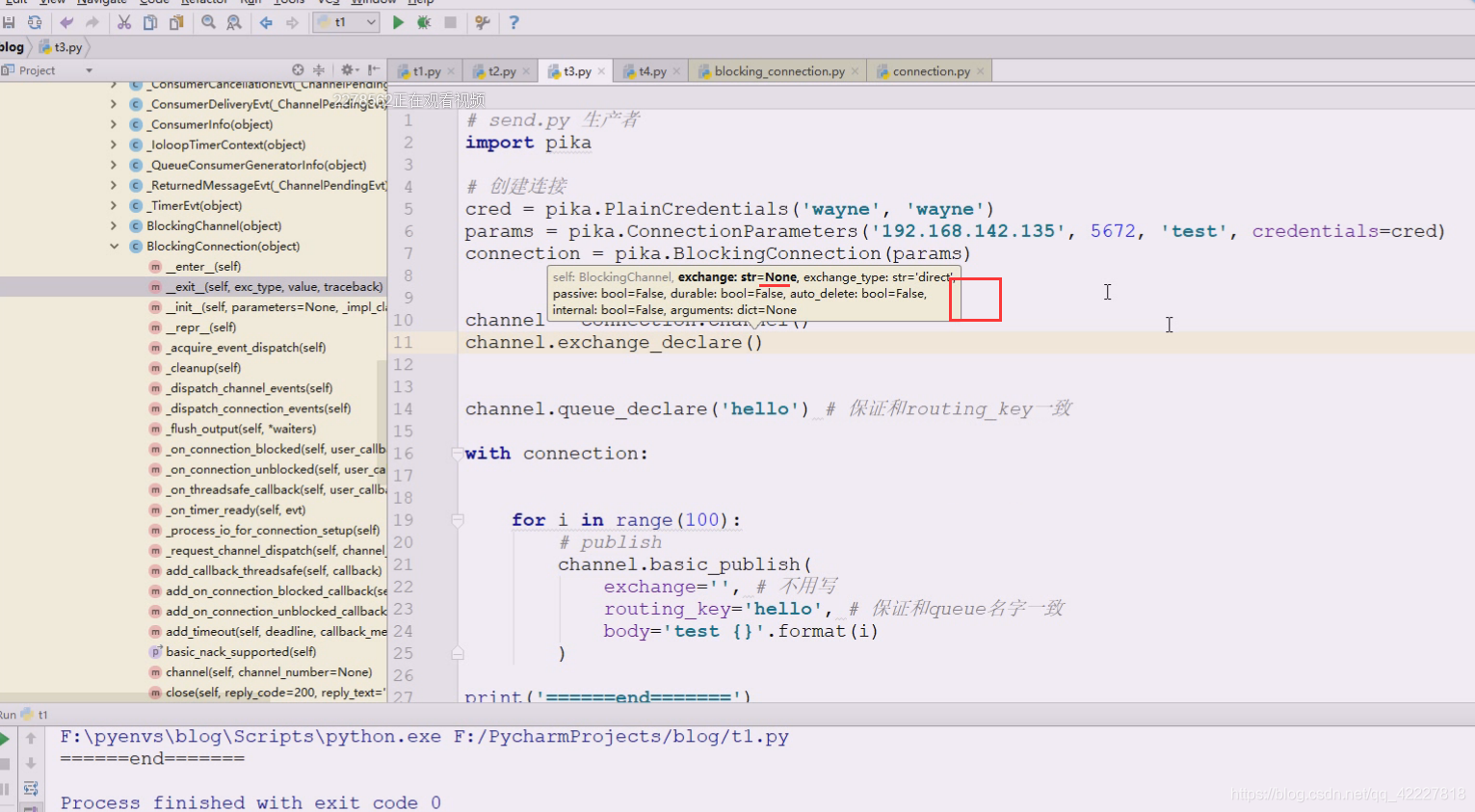Image resolution: width=1475 pixels, height=812 pixels.
Task: Click 'import pika' on line 2
Action: [x=528, y=143]
